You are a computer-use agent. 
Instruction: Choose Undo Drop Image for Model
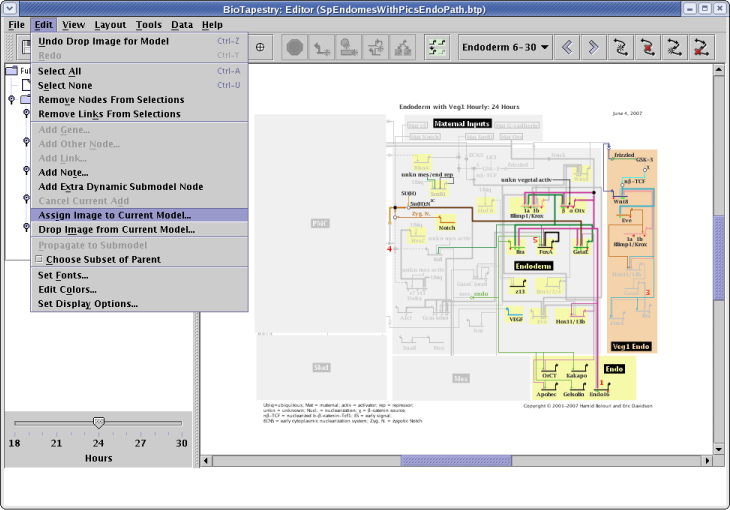tap(103, 41)
